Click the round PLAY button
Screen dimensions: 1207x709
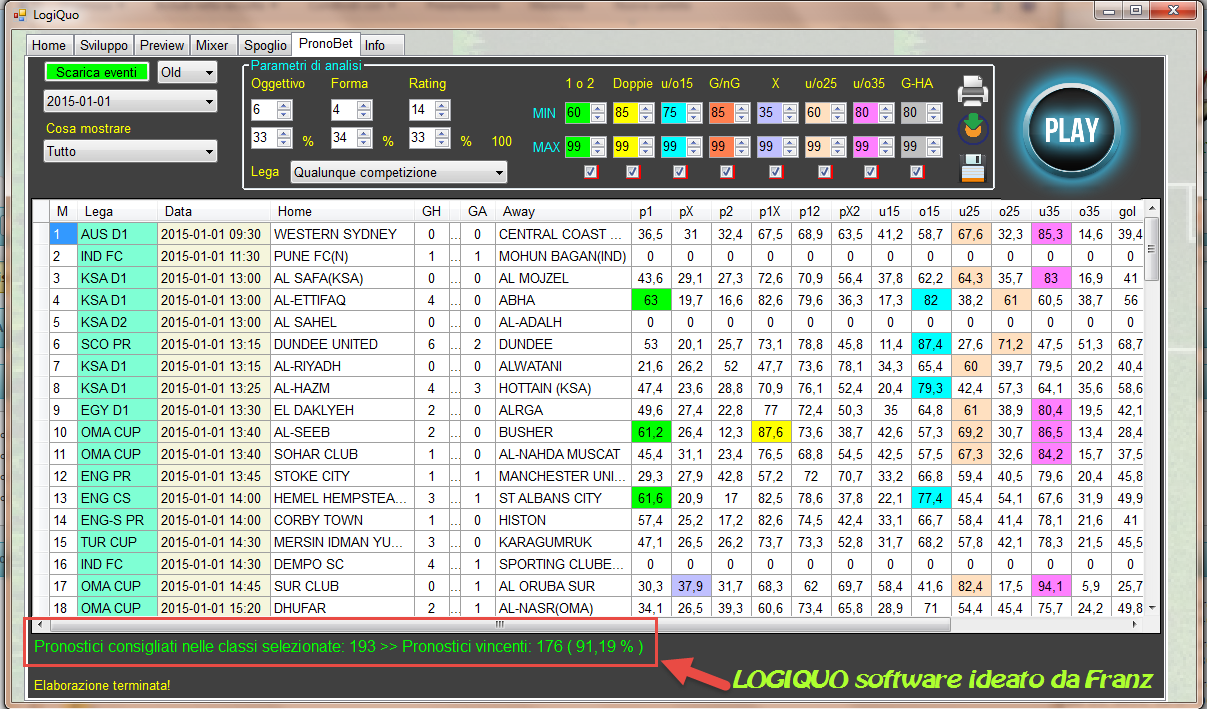tap(1071, 130)
